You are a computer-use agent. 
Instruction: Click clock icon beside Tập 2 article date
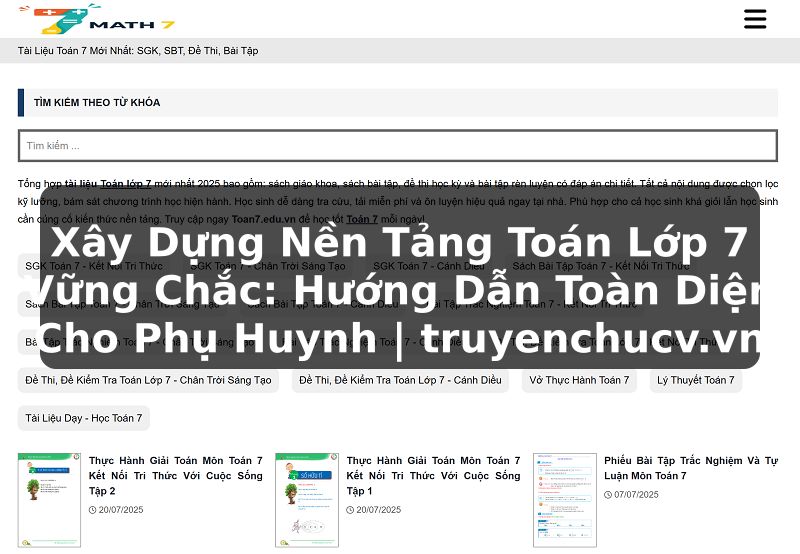(92, 510)
